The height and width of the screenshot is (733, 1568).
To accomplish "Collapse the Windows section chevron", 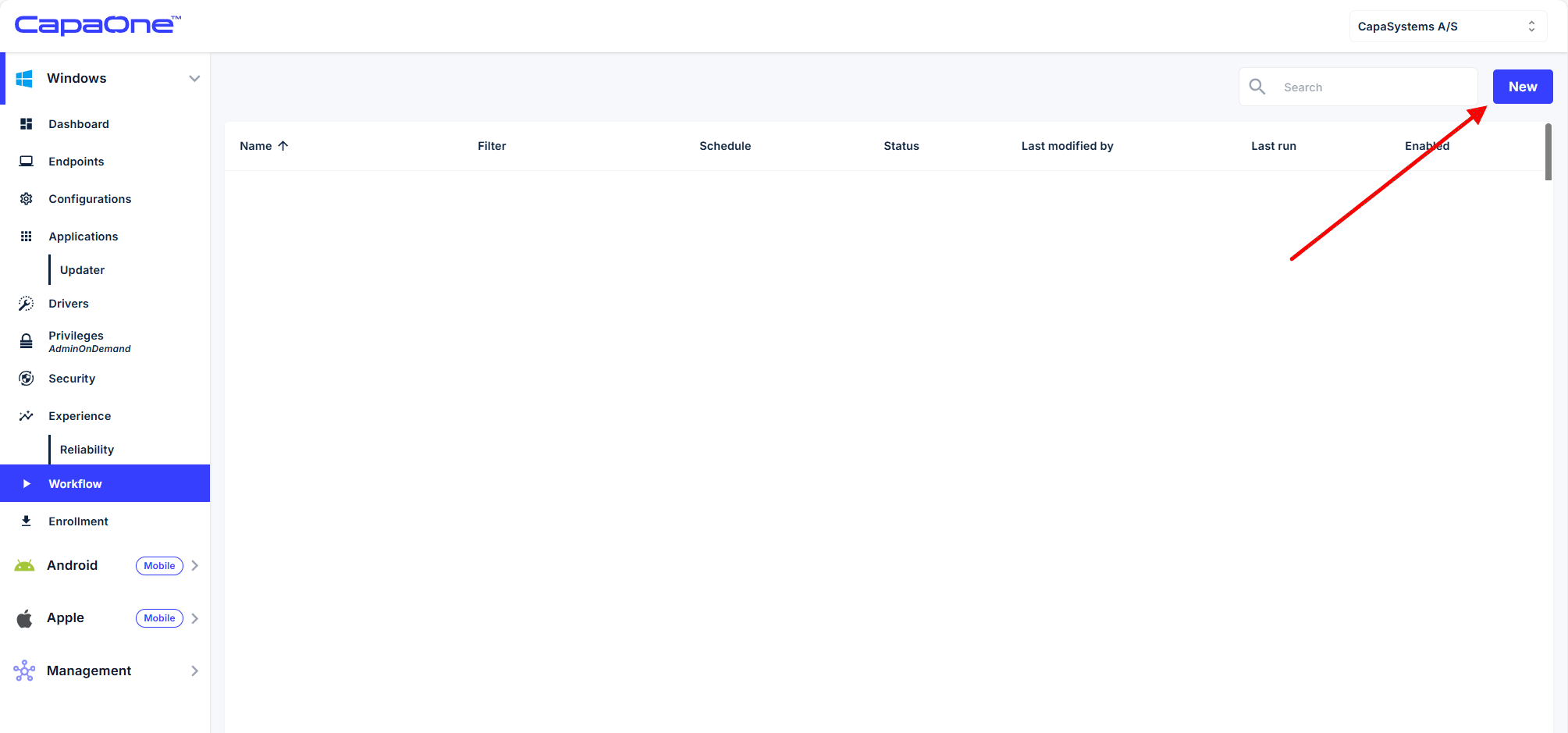I will [194, 78].
